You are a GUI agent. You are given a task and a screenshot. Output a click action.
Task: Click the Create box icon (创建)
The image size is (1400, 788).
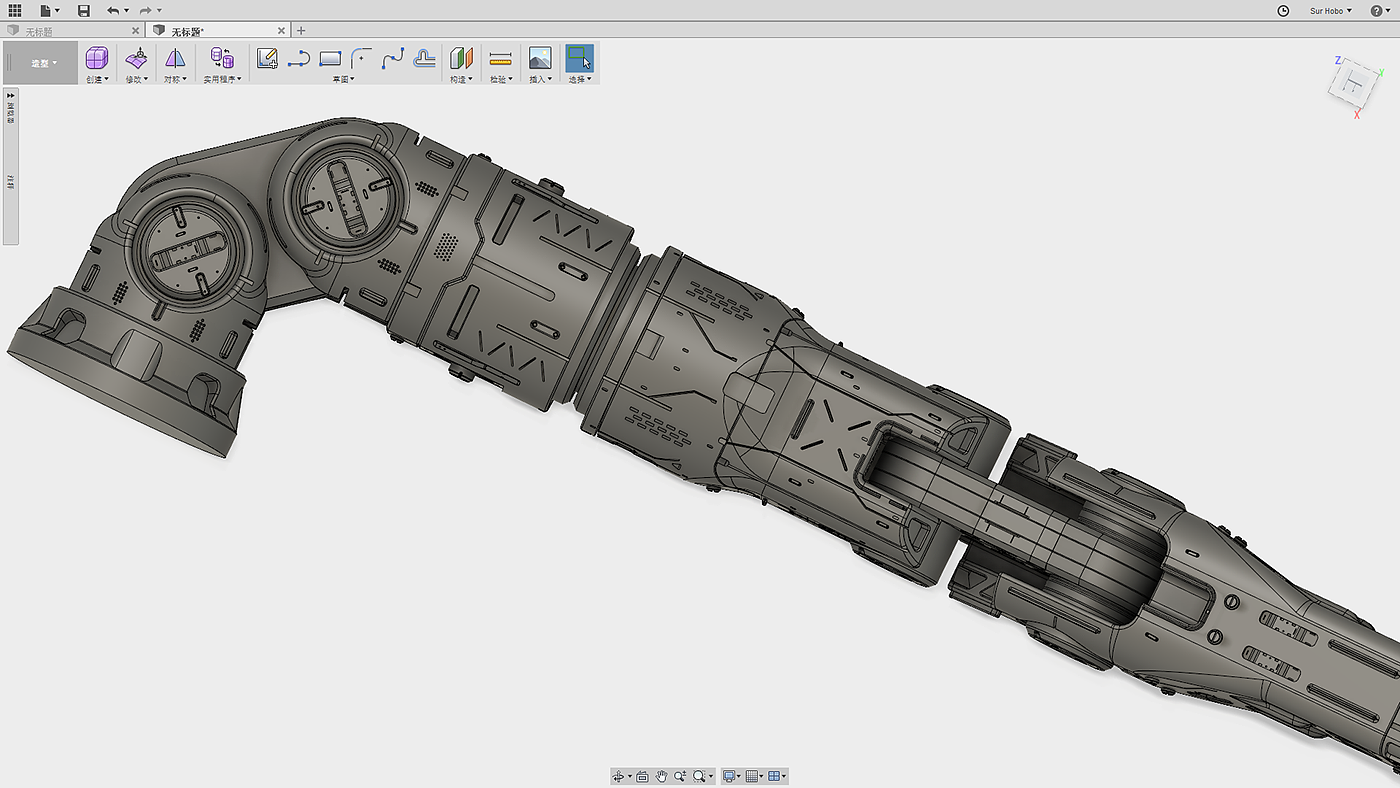tap(97, 58)
